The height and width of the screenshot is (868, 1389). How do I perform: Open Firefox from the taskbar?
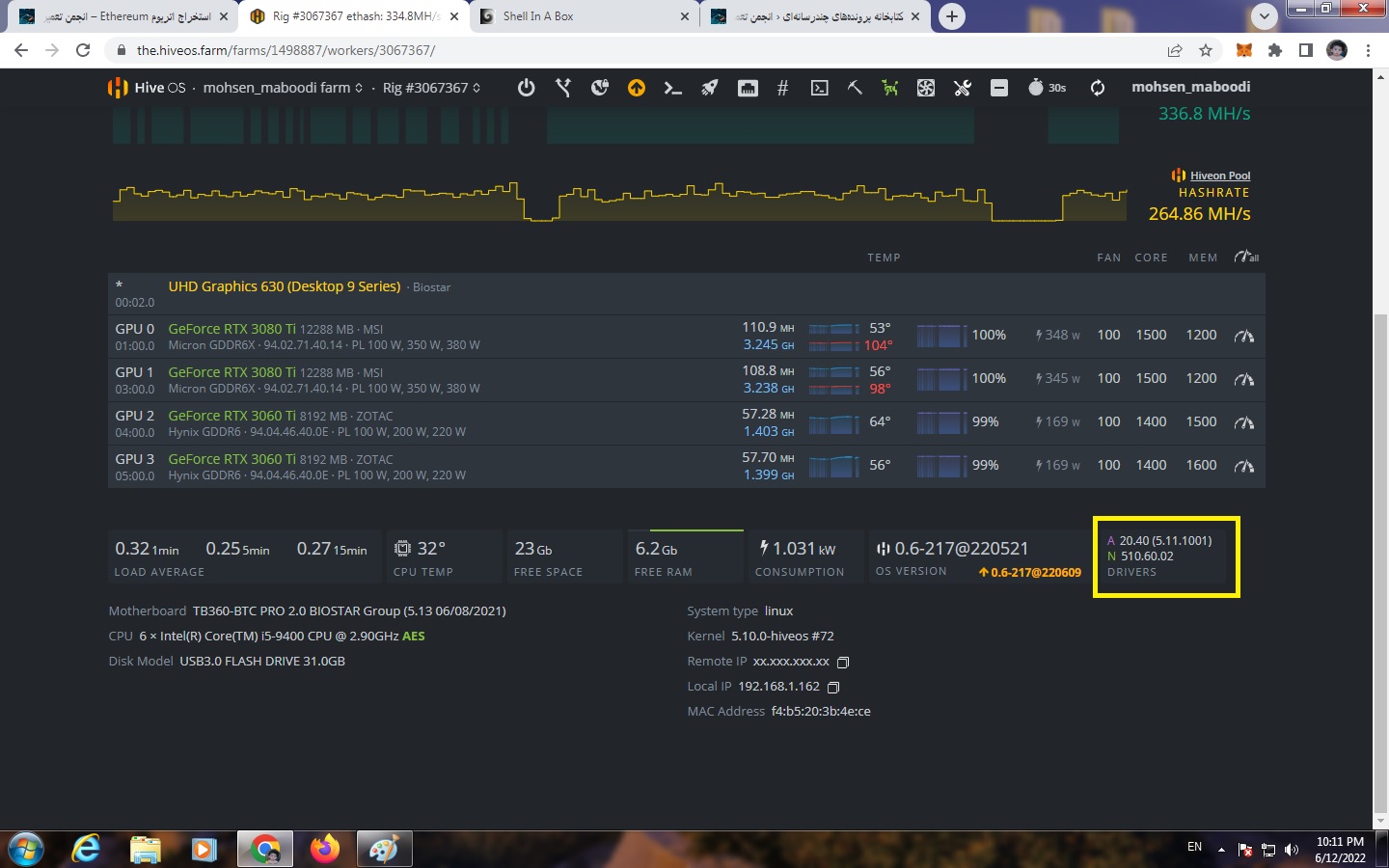point(325,849)
